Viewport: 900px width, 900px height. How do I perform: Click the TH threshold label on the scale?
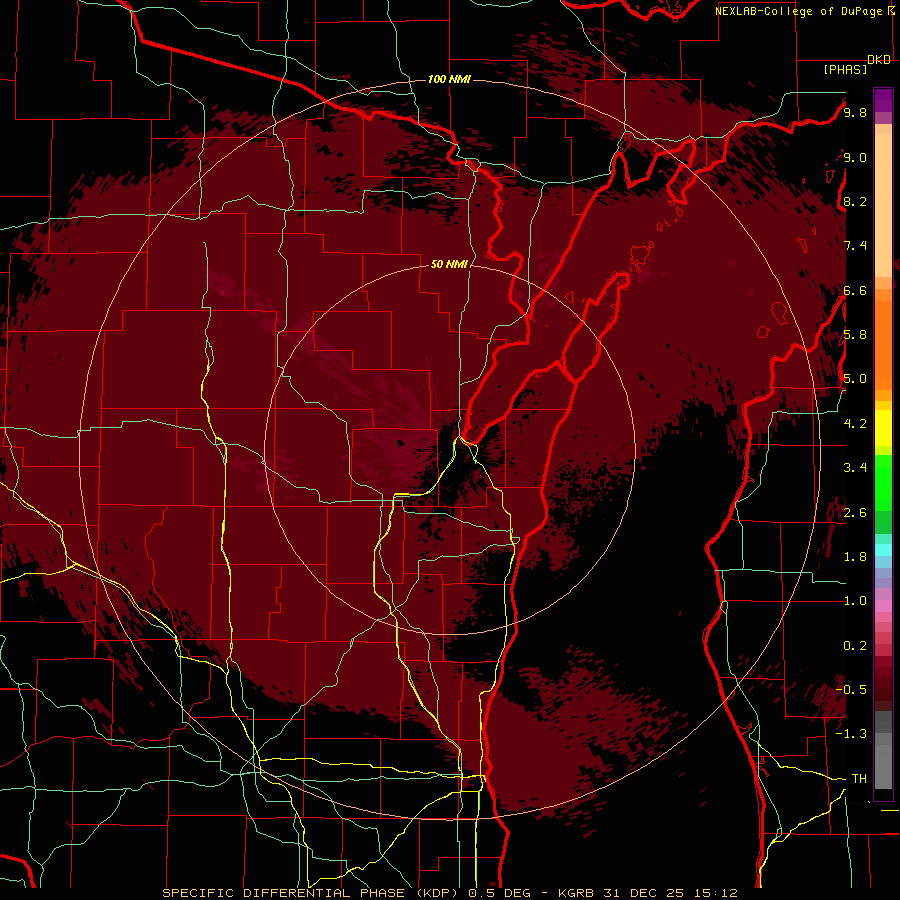coord(859,778)
